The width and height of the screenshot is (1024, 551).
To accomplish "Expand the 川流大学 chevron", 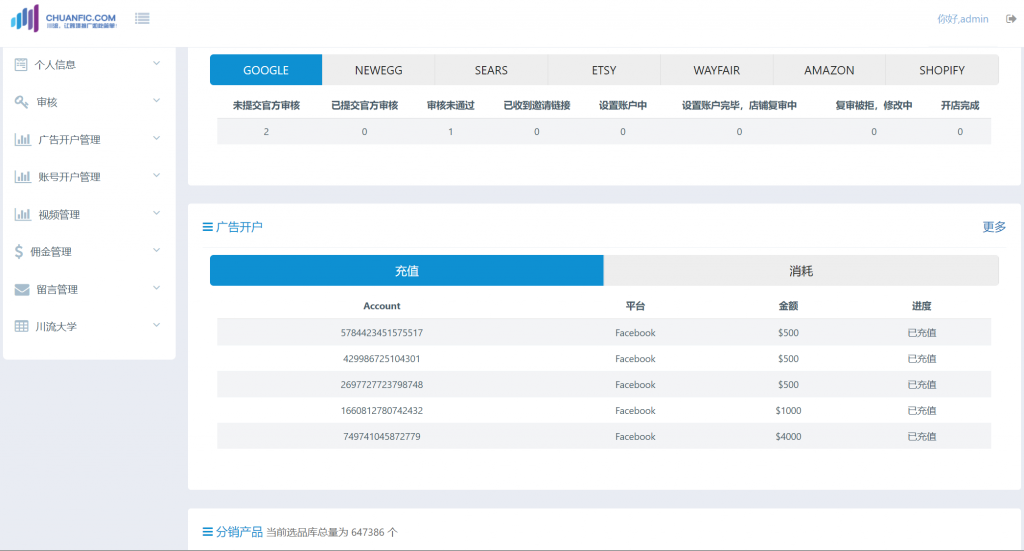I will tap(157, 325).
